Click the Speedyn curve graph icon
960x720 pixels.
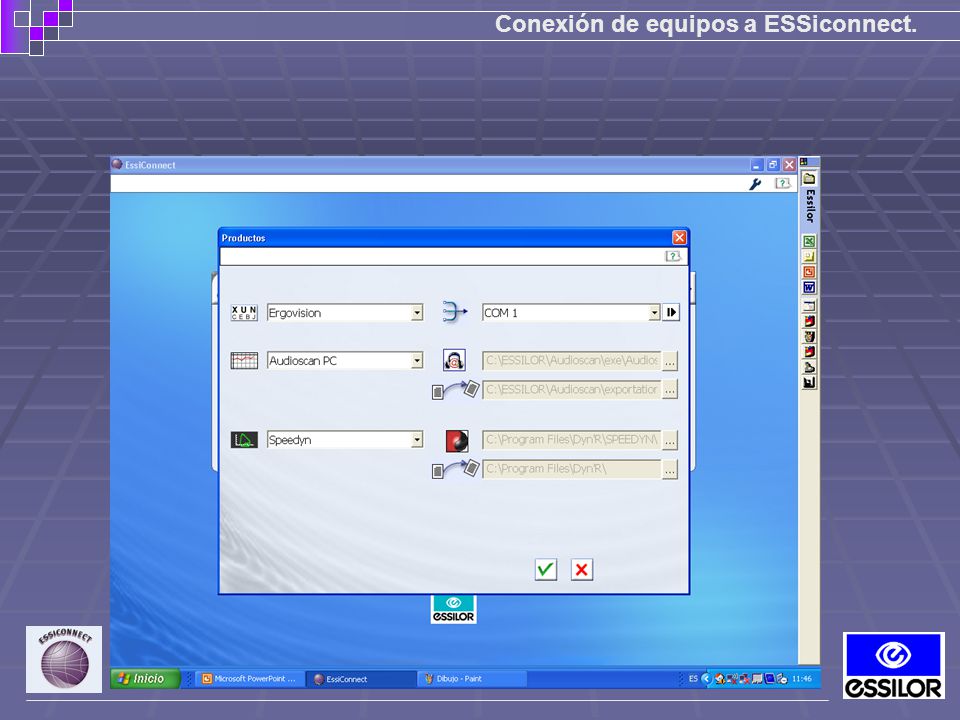(244, 440)
